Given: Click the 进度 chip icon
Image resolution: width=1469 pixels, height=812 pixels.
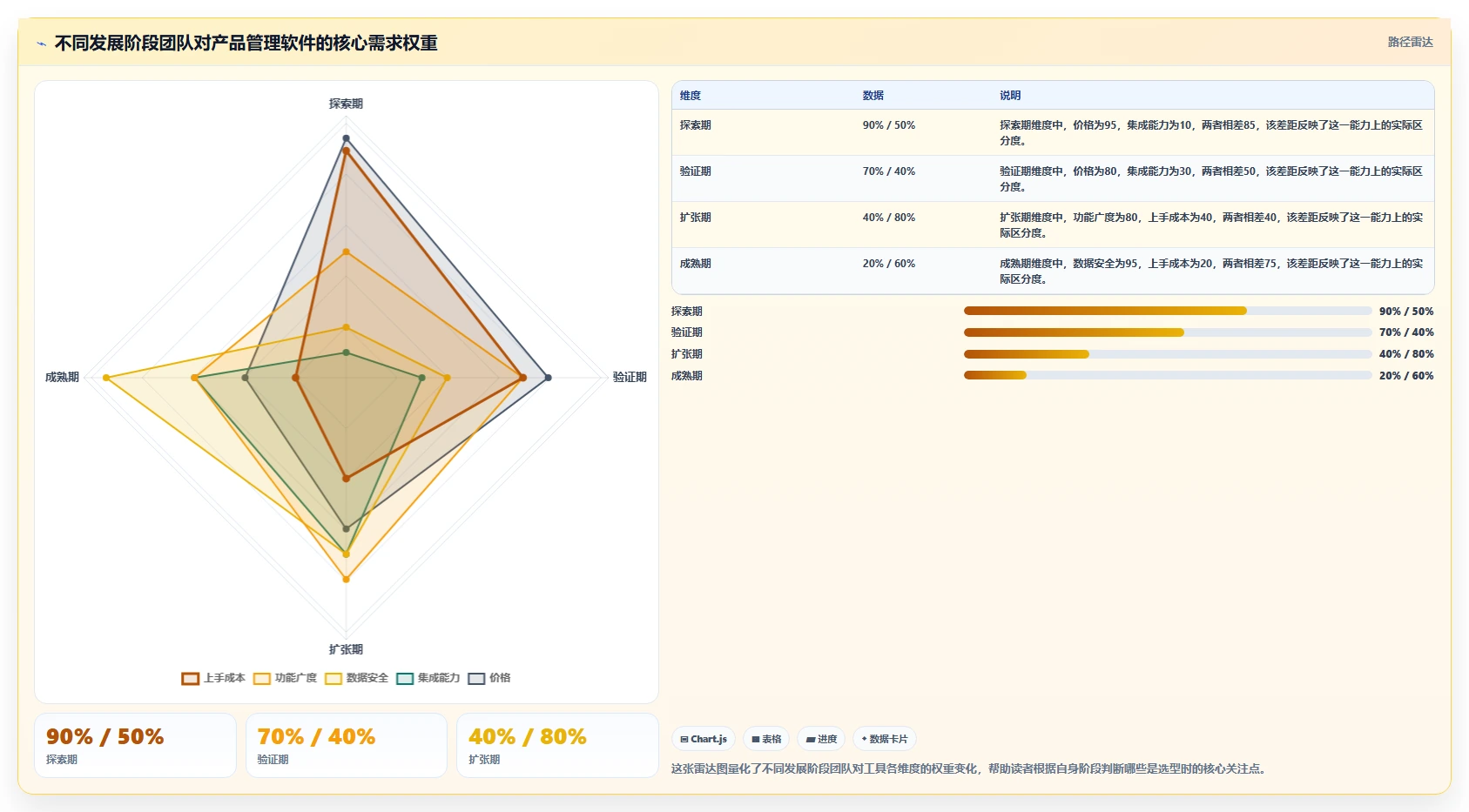Looking at the screenshot, I should point(811,740).
